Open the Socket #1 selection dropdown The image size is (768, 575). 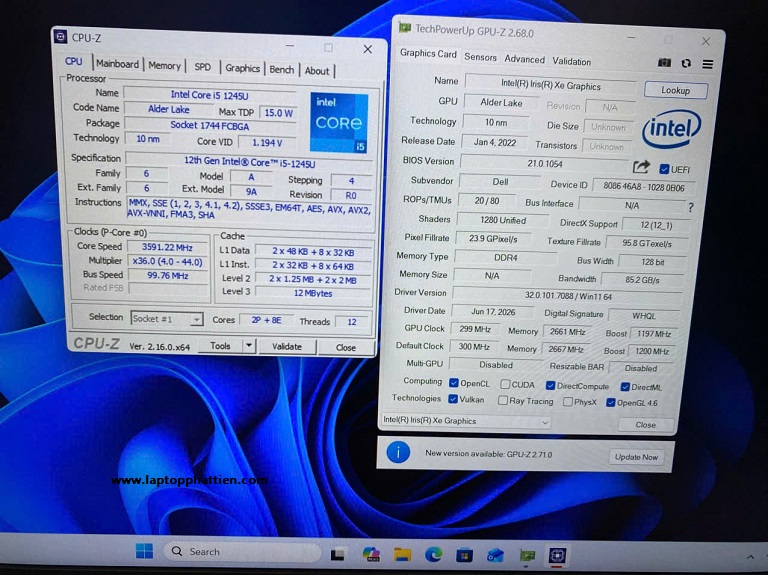pos(167,319)
